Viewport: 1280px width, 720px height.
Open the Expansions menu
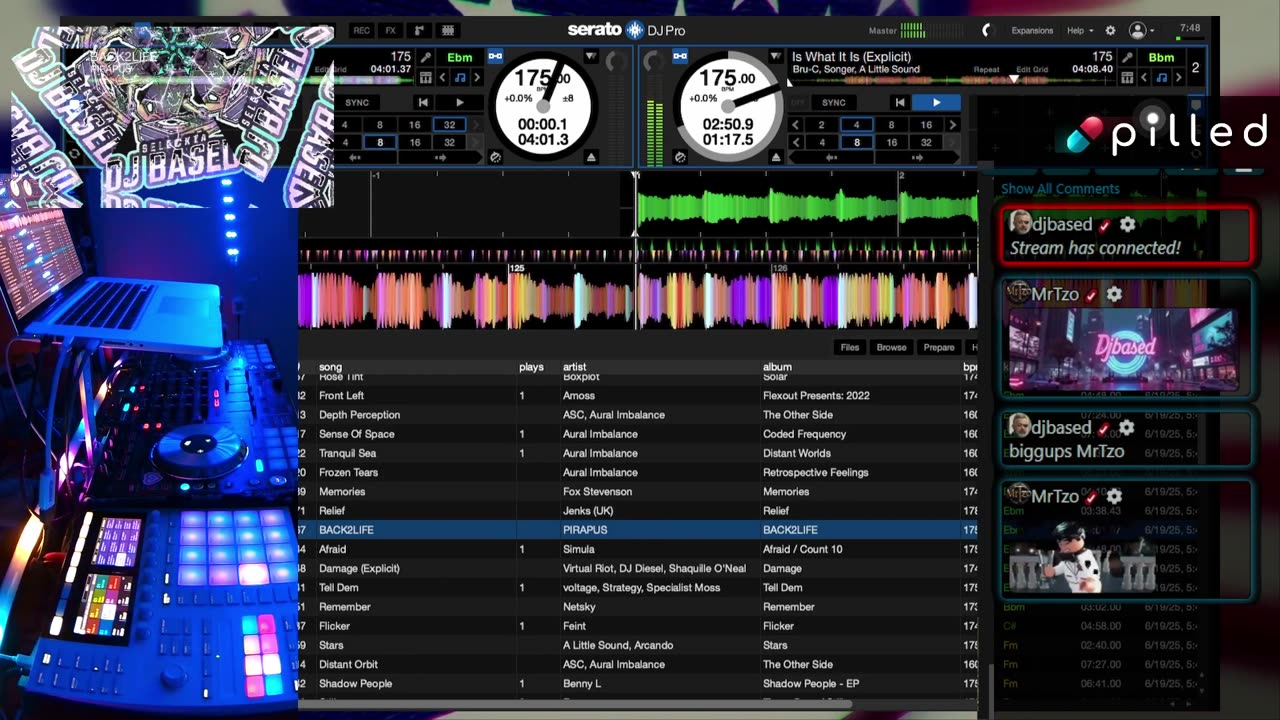tap(1032, 31)
